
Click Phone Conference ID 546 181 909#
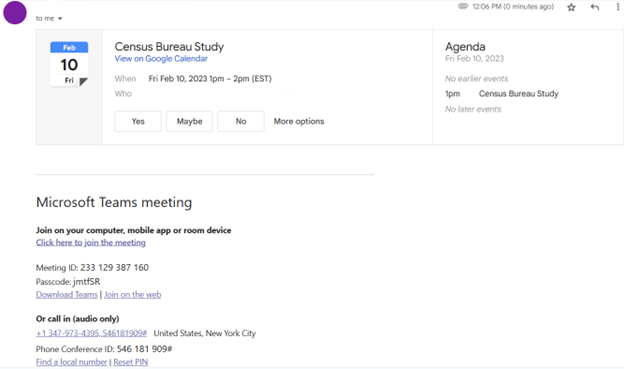click(x=104, y=349)
